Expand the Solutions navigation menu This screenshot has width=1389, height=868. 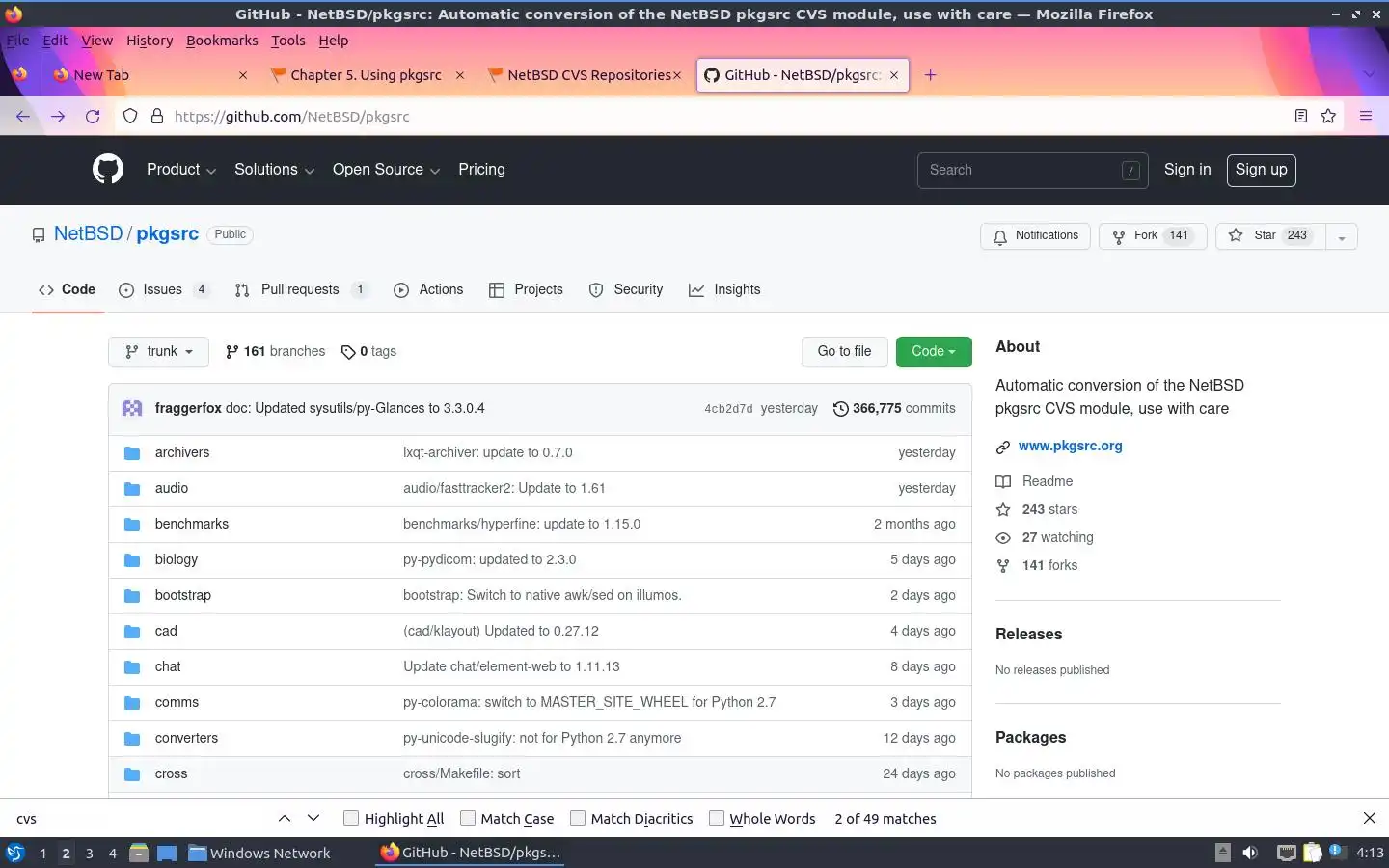tap(274, 170)
